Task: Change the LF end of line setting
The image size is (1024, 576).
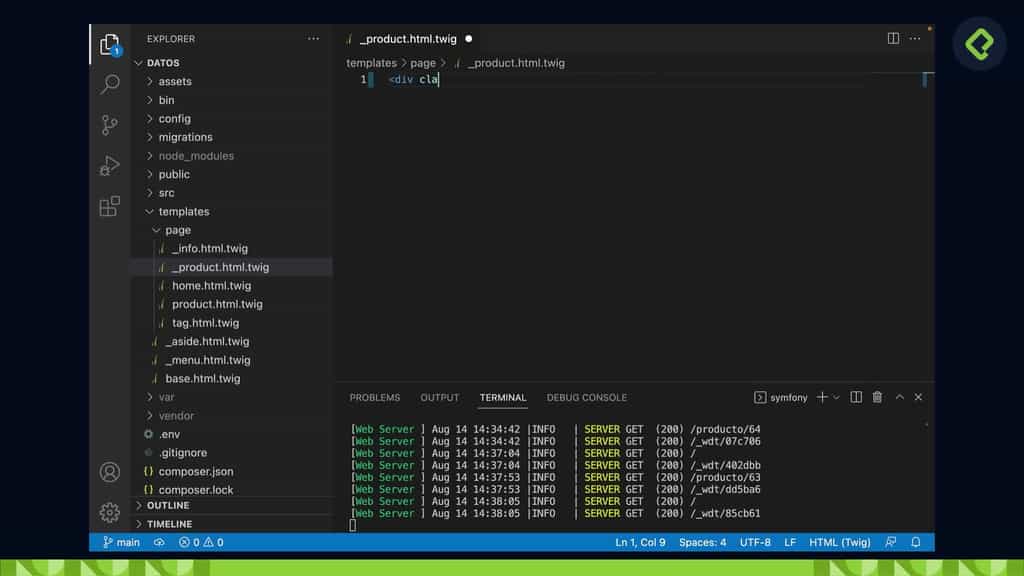Action: tap(790, 542)
